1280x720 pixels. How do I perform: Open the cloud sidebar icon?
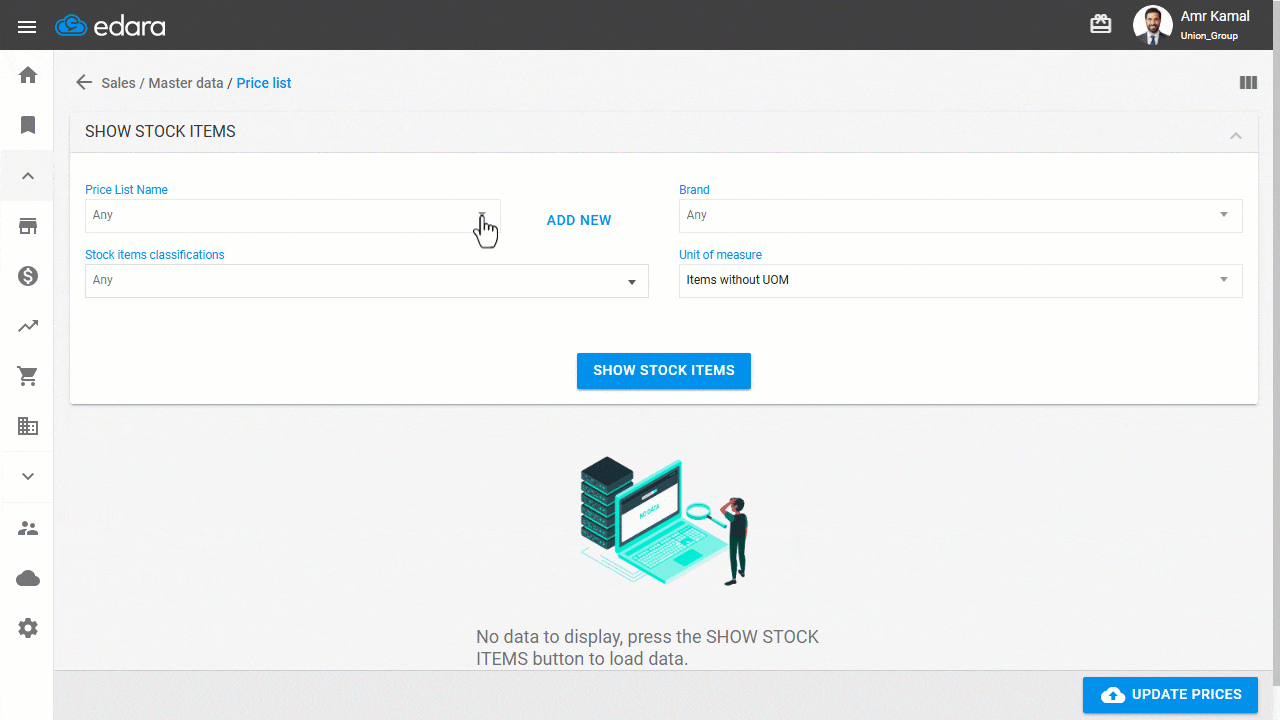(28, 578)
